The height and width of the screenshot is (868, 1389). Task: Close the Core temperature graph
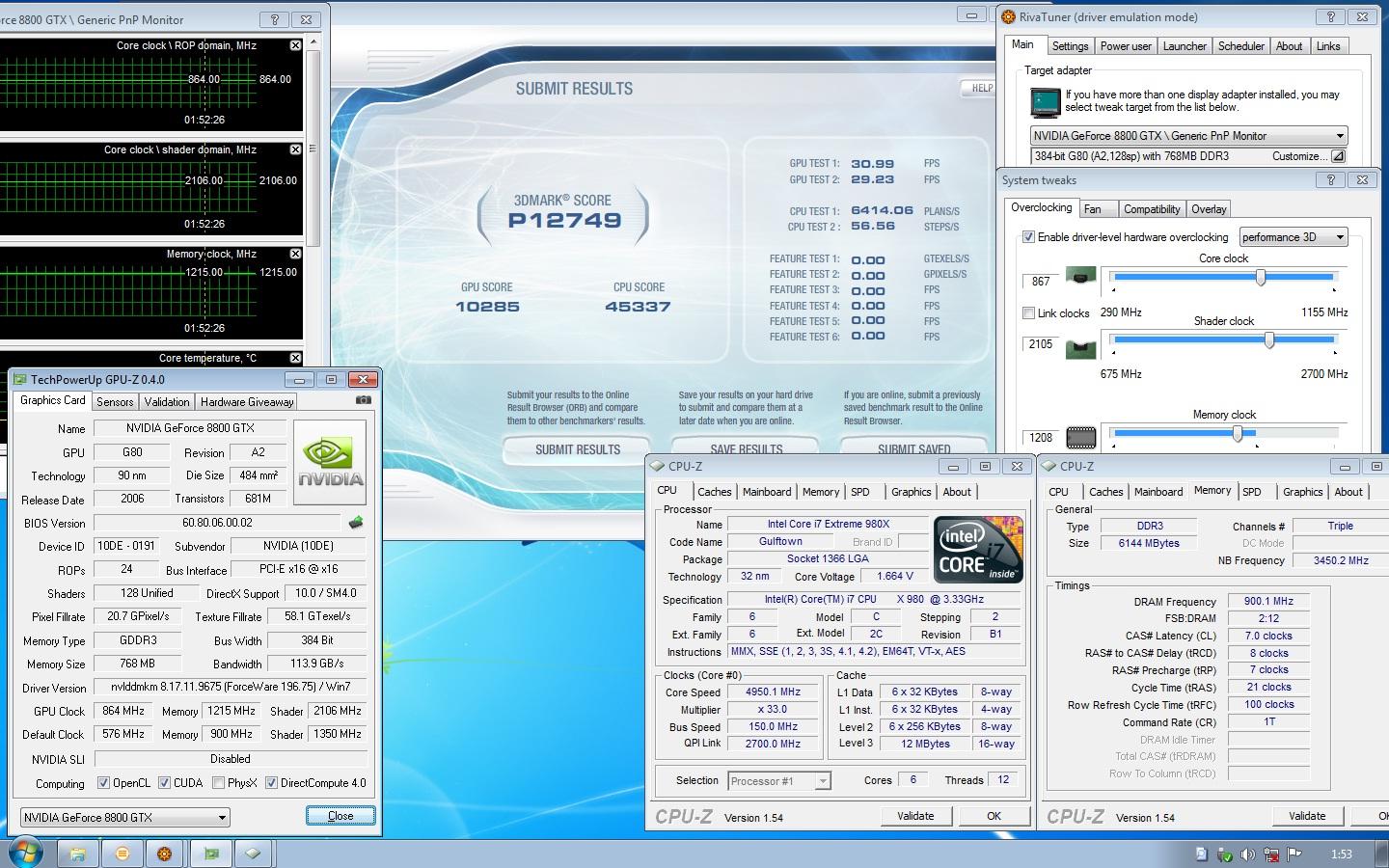(295, 358)
